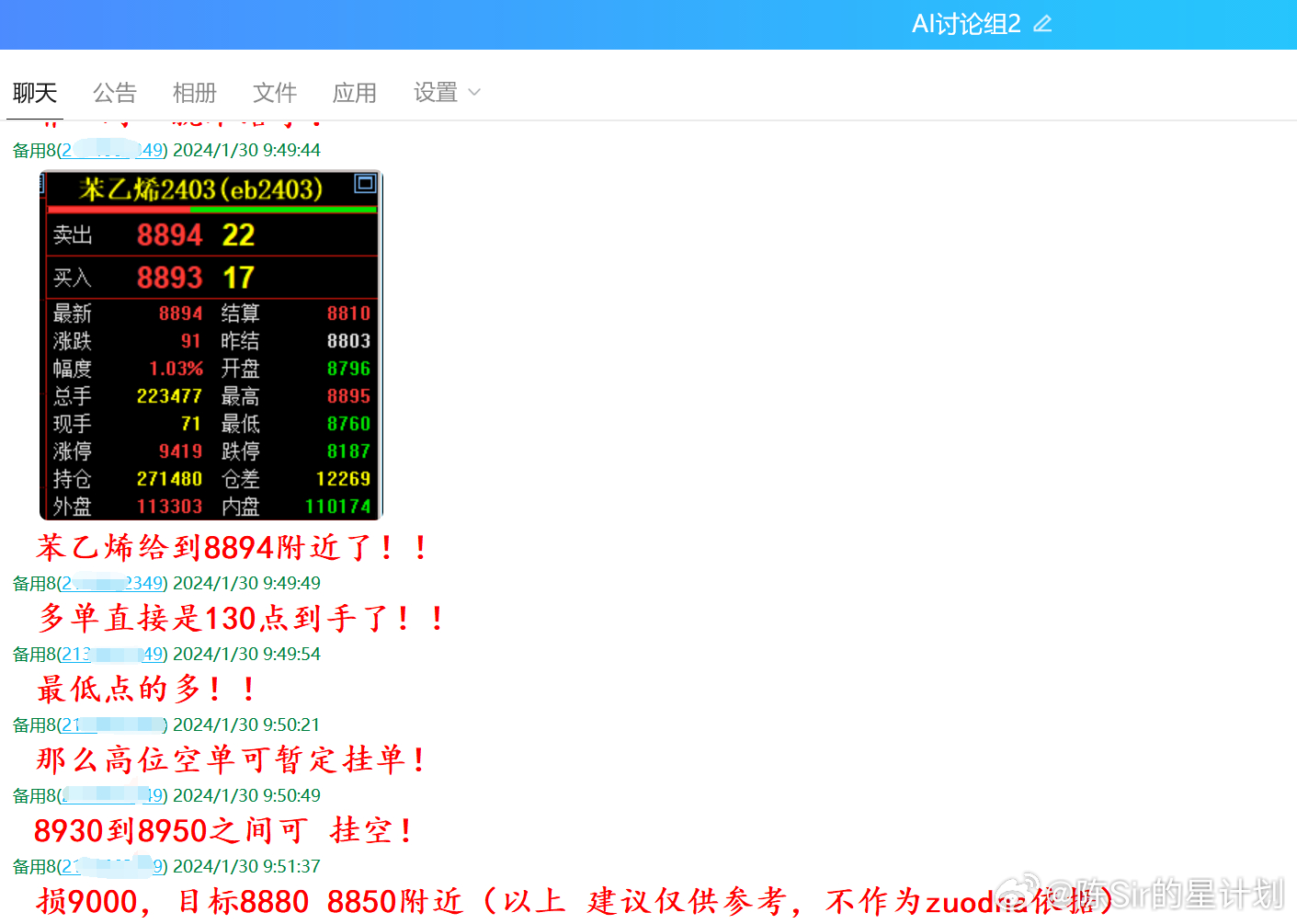The image size is (1297, 924).
Task: Click the QQ number link in the 9:50:21 message
Action: pyautogui.click(x=112, y=724)
